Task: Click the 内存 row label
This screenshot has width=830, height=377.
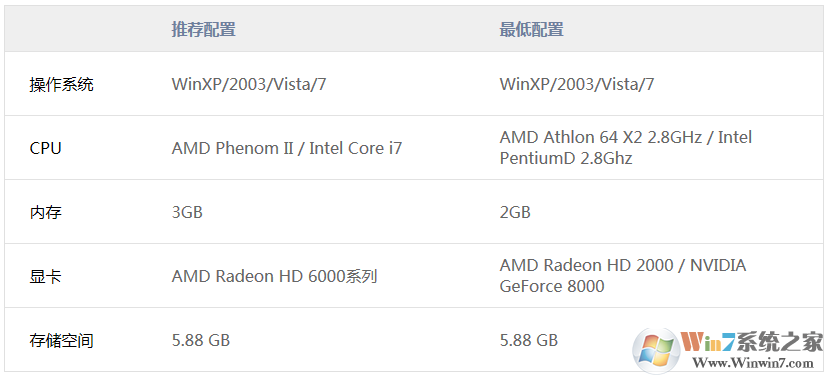Action: [x=46, y=212]
